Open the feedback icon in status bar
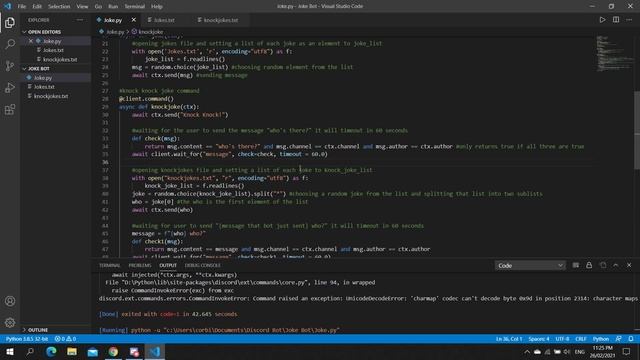 coord(619,339)
